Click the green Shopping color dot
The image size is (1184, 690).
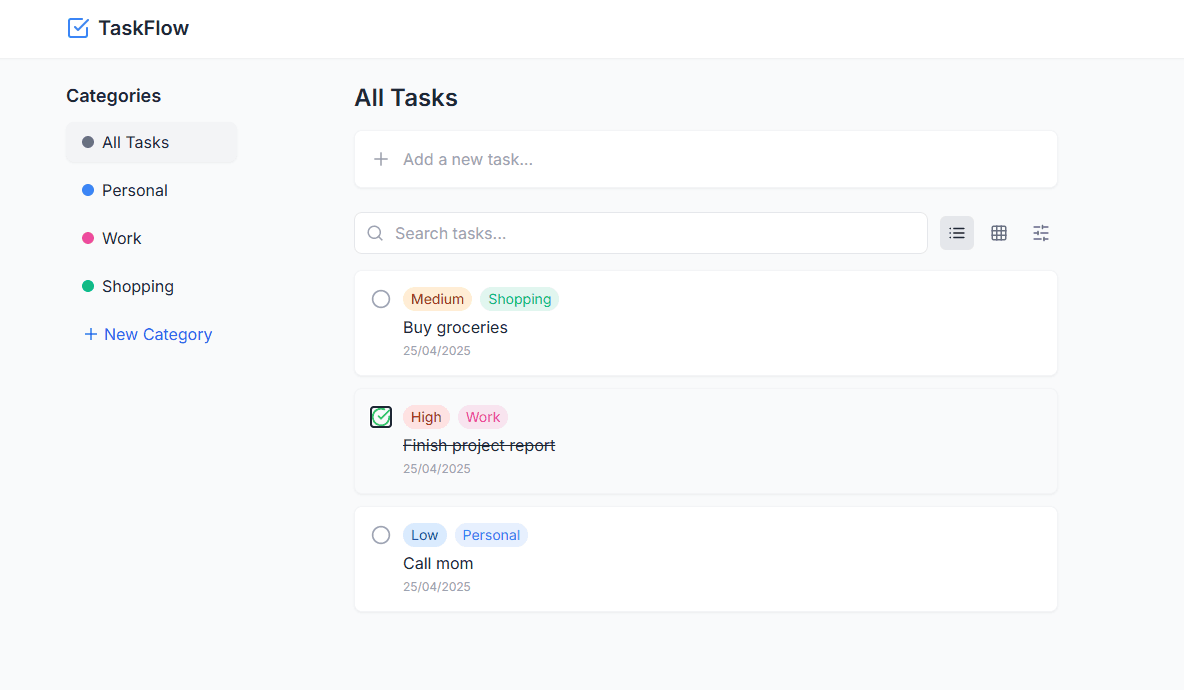click(x=88, y=286)
